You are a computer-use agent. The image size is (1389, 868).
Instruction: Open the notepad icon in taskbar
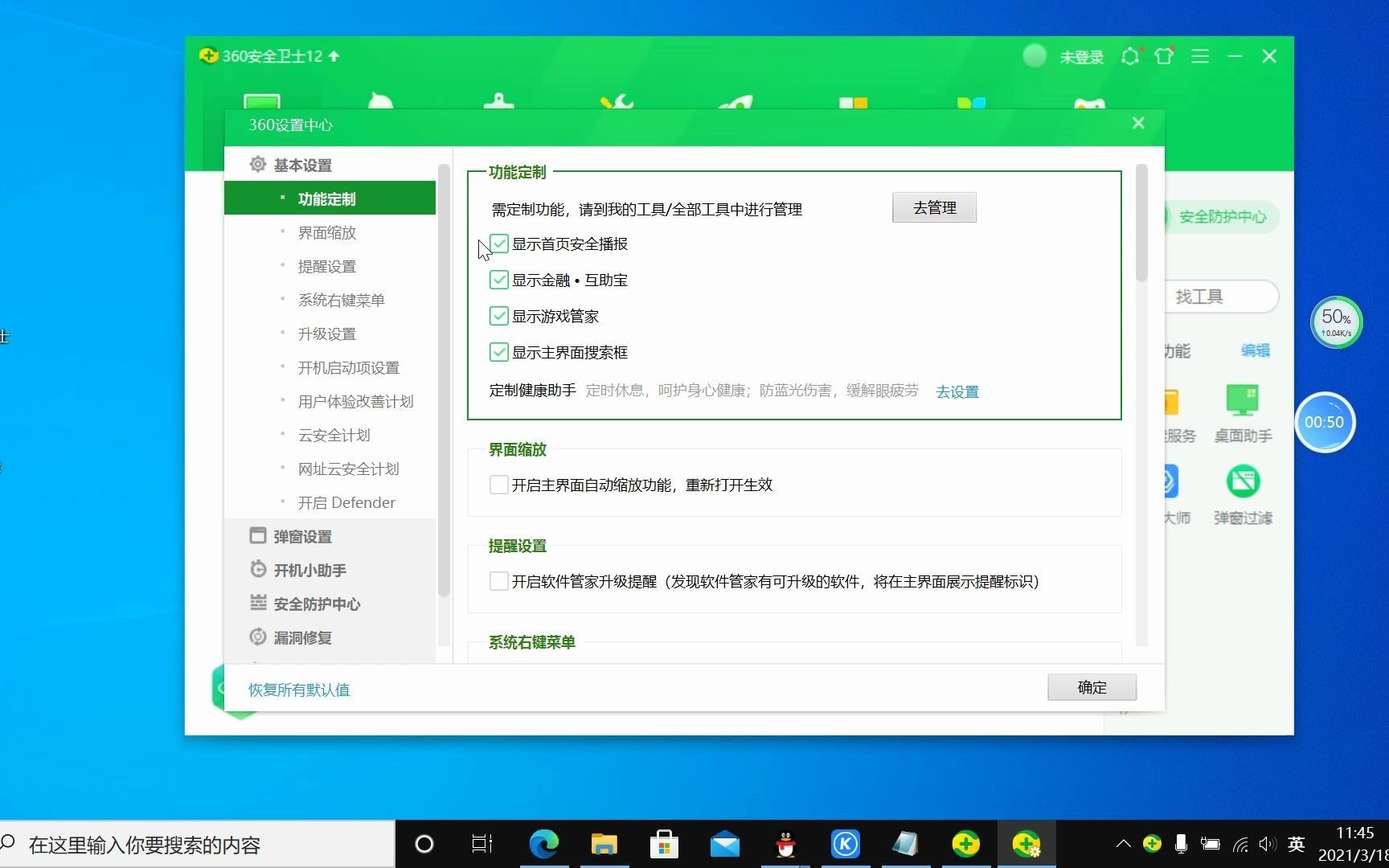tap(906, 844)
